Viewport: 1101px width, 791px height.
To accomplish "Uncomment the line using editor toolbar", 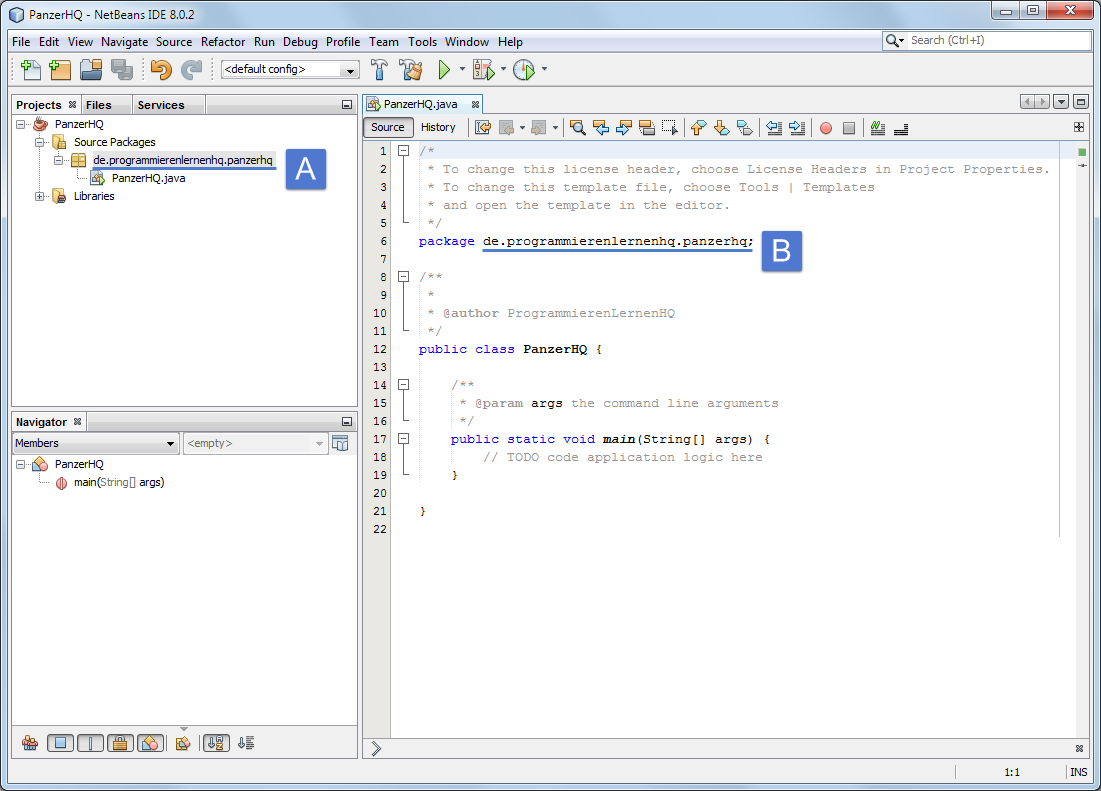I will (x=901, y=128).
